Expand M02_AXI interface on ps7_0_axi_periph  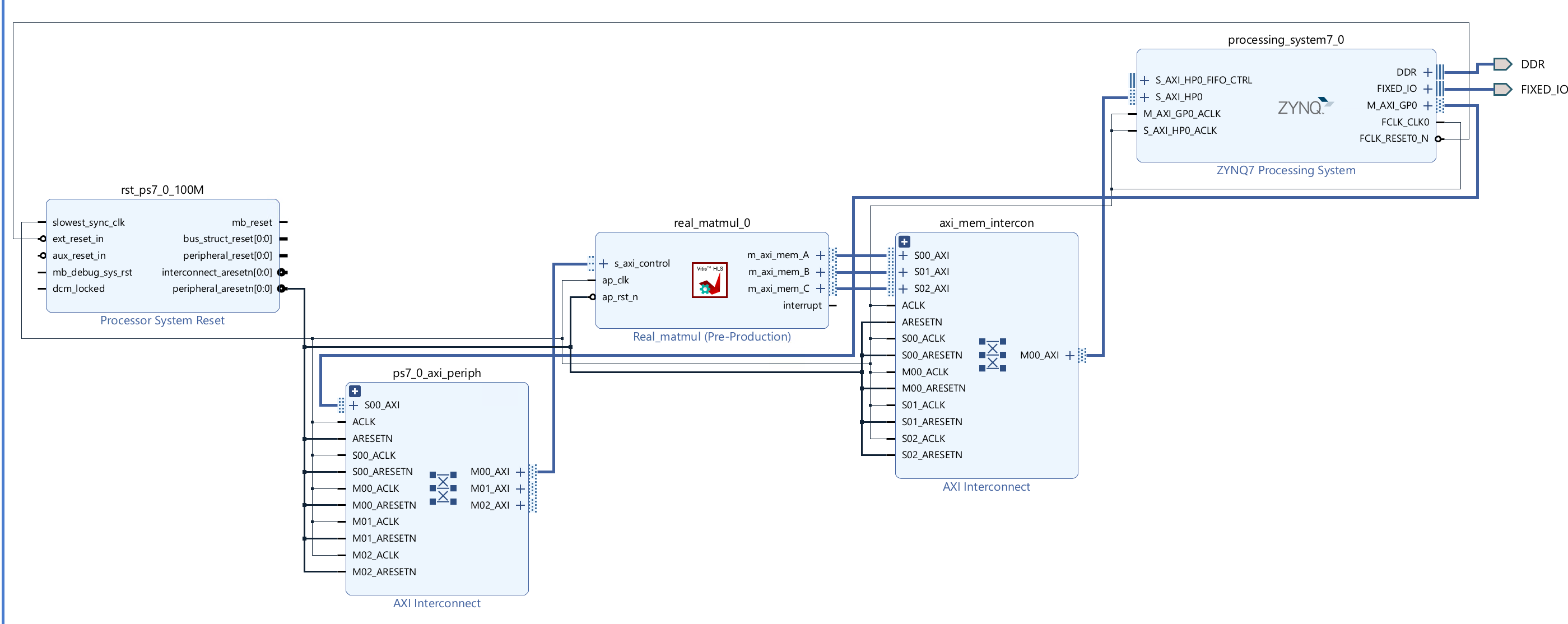520,505
